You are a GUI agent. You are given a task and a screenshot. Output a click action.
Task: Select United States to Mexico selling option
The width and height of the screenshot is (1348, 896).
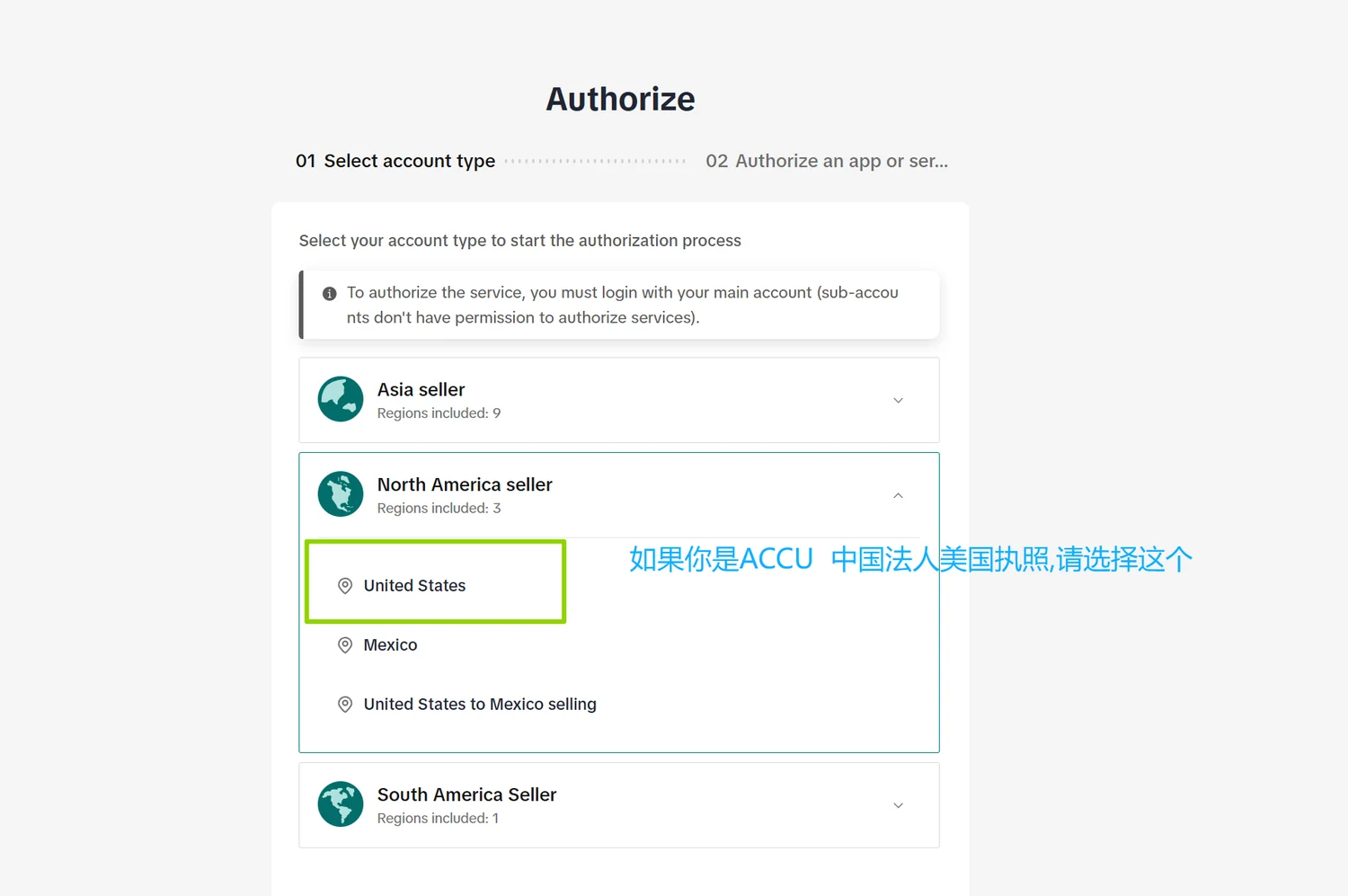click(480, 705)
